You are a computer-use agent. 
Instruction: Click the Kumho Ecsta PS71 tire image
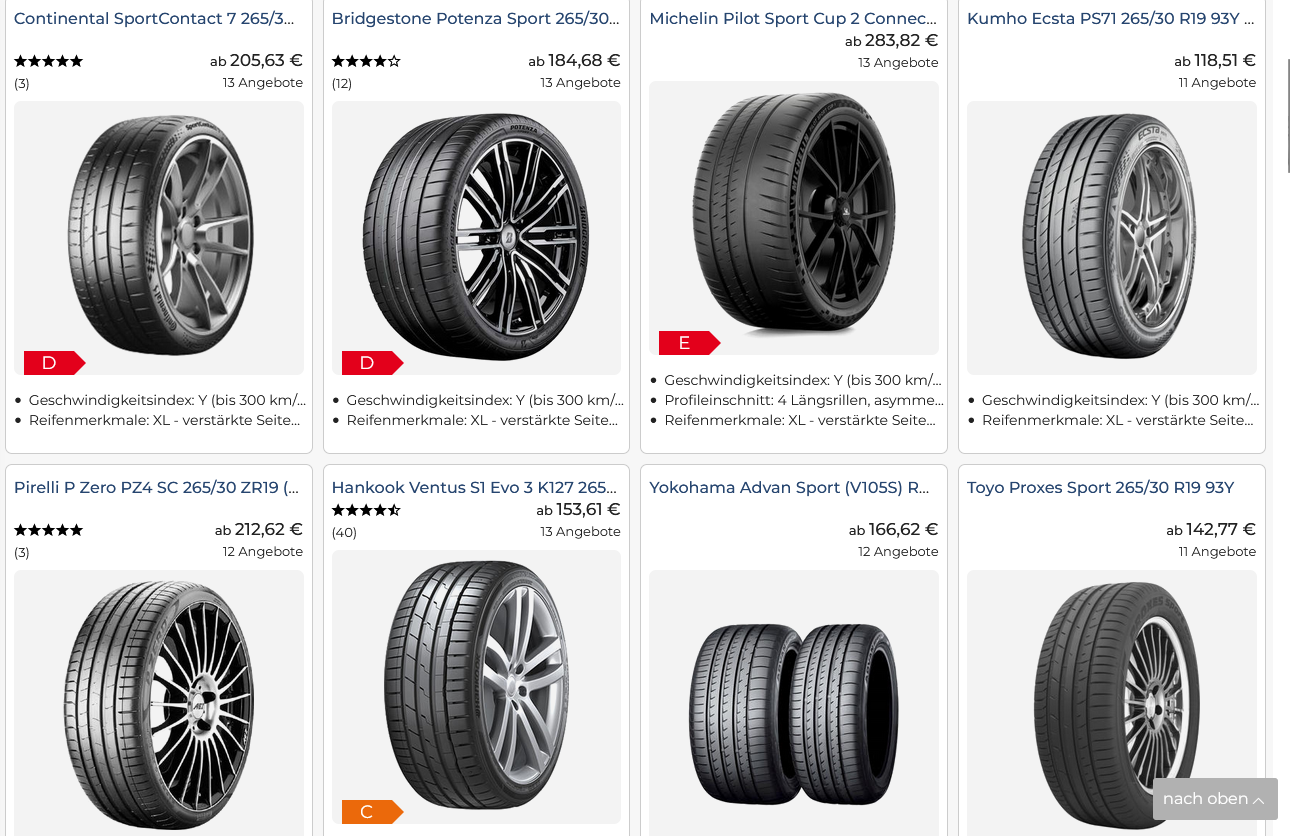coord(1111,238)
